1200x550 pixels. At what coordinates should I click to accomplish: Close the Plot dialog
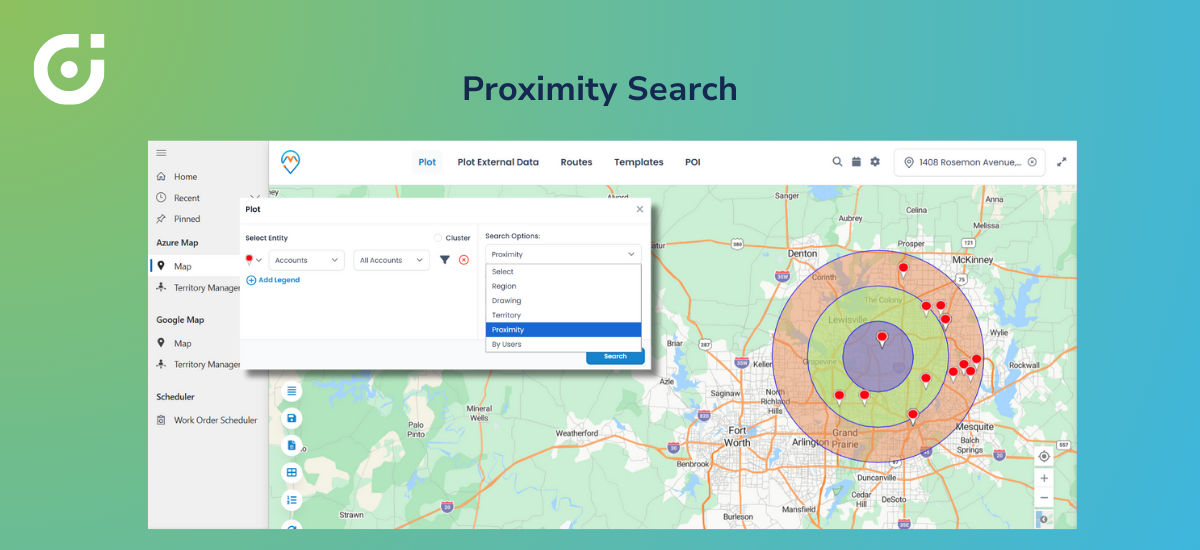pos(640,209)
